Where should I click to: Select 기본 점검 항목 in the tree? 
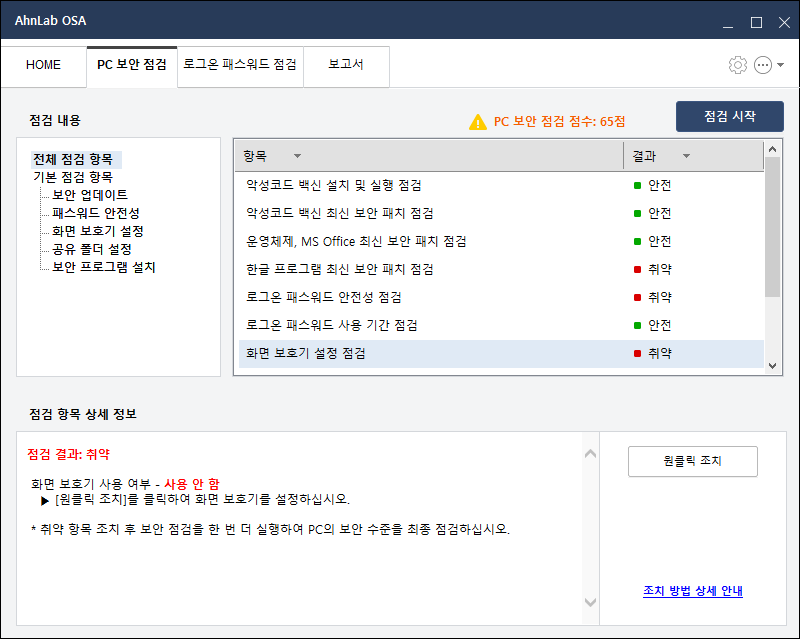click(x=73, y=177)
